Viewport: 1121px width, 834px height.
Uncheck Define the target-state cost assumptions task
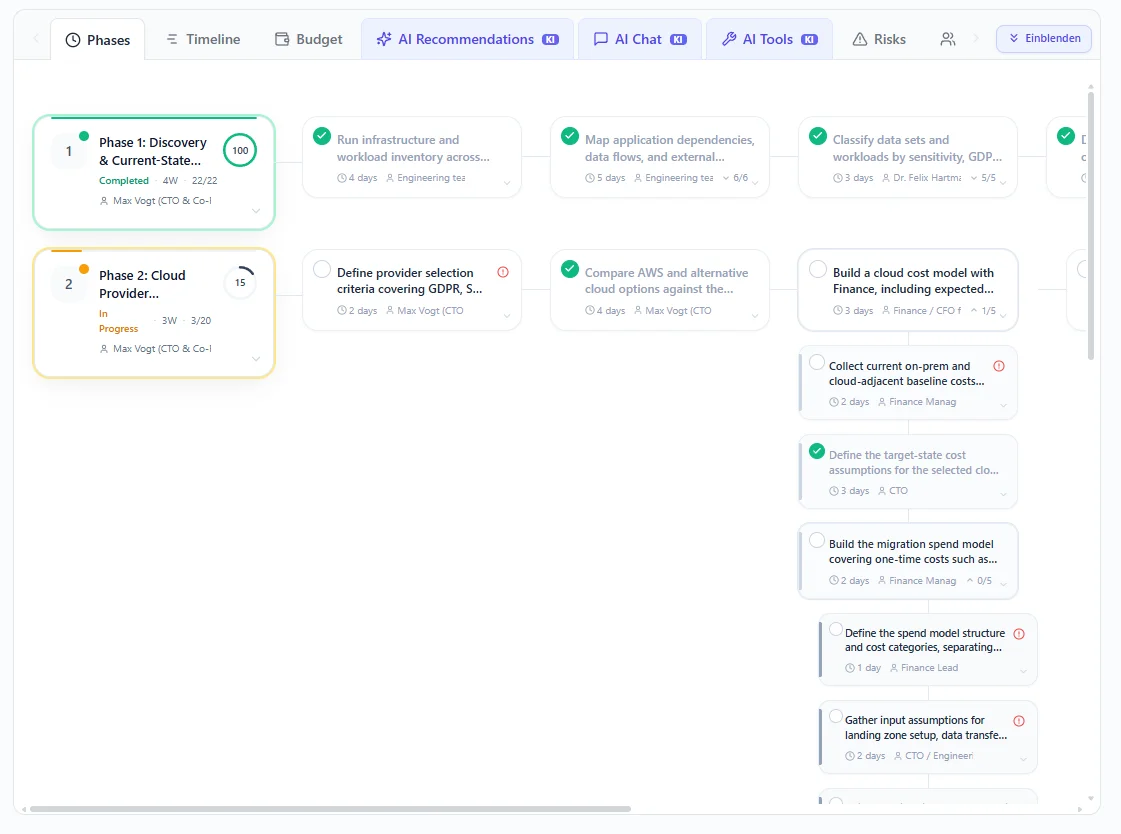tap(817, 452)
